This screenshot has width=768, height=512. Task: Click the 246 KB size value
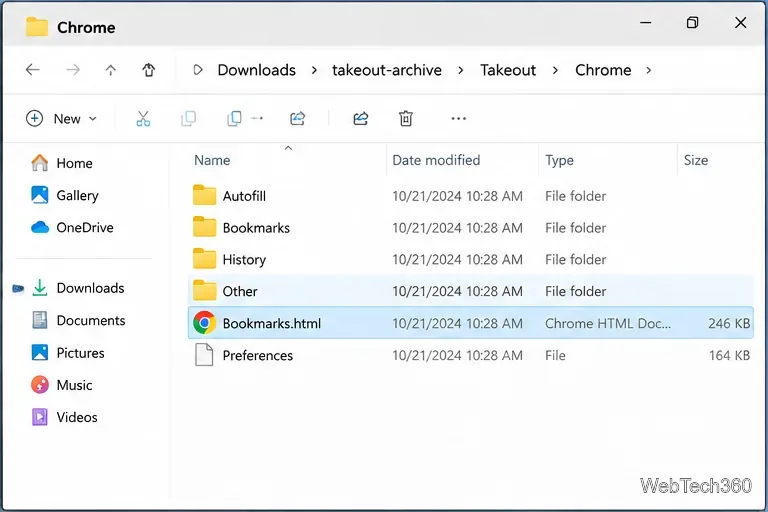pyautogui.click(x=729, y=323)
